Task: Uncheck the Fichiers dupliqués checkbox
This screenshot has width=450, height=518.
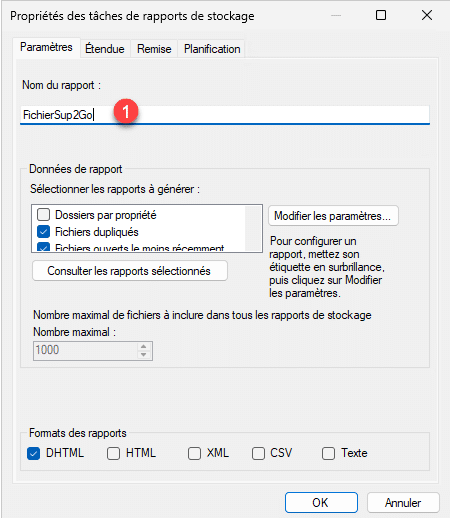Action: (43, 232)
